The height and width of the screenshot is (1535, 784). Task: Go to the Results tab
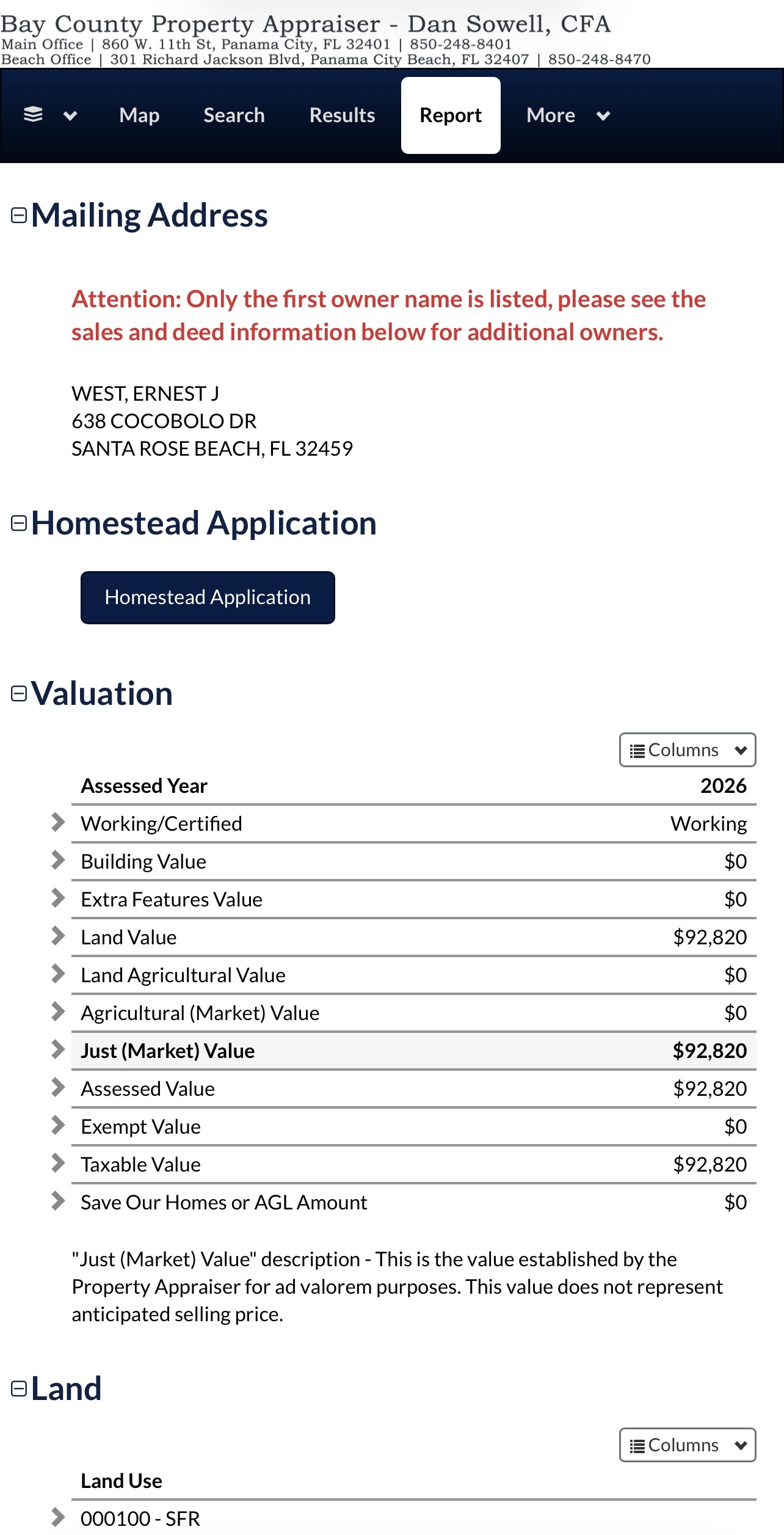pos(342,115)
